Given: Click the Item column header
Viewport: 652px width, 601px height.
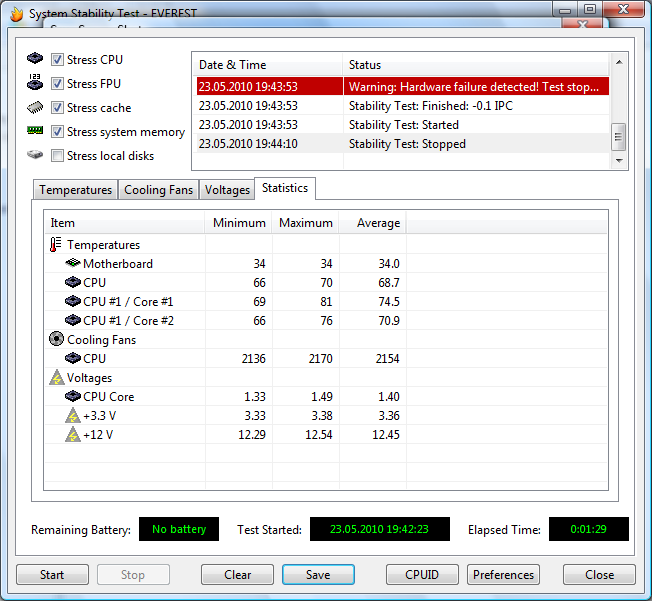Looking at the screenshot, I should [x=125, y=223].
